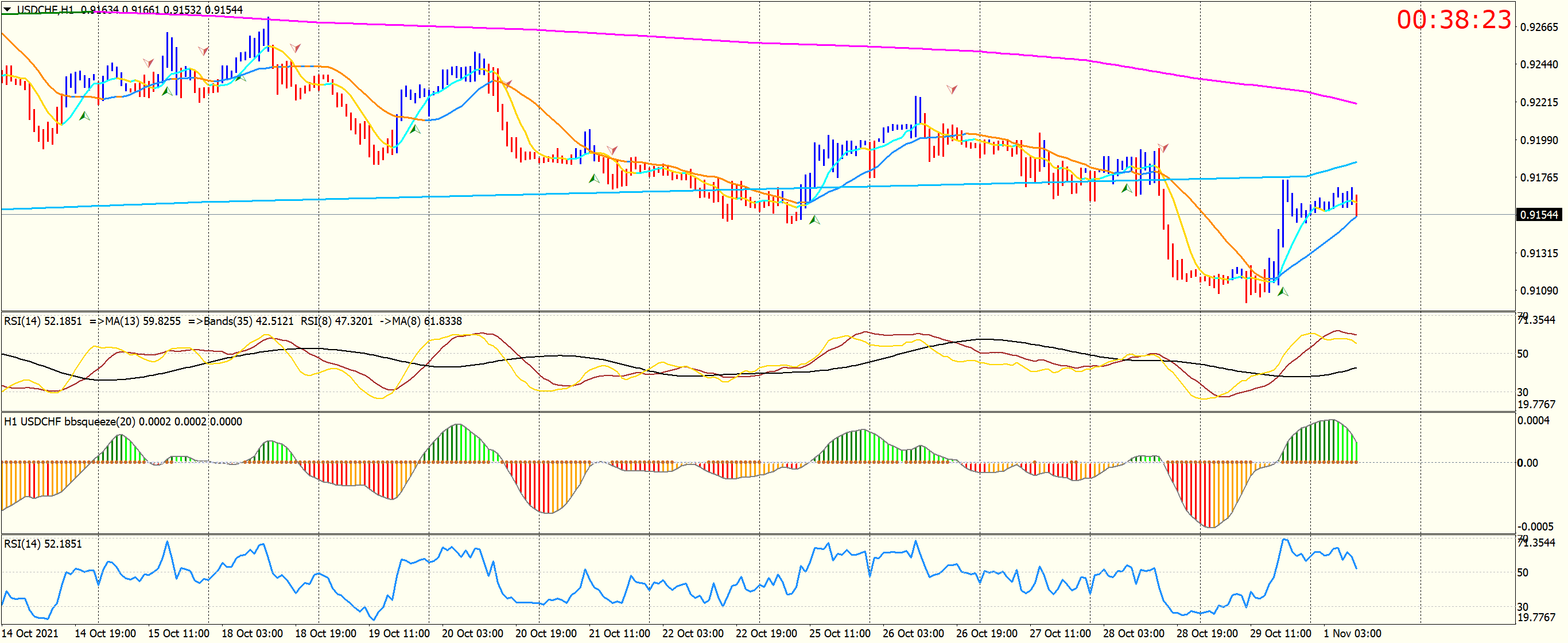Image resolution: width=1568 pixels, height=643 pixels.
Task: Click the green buy arrow near 28 Oct 03:00
Action: (x=1127, y=188)
